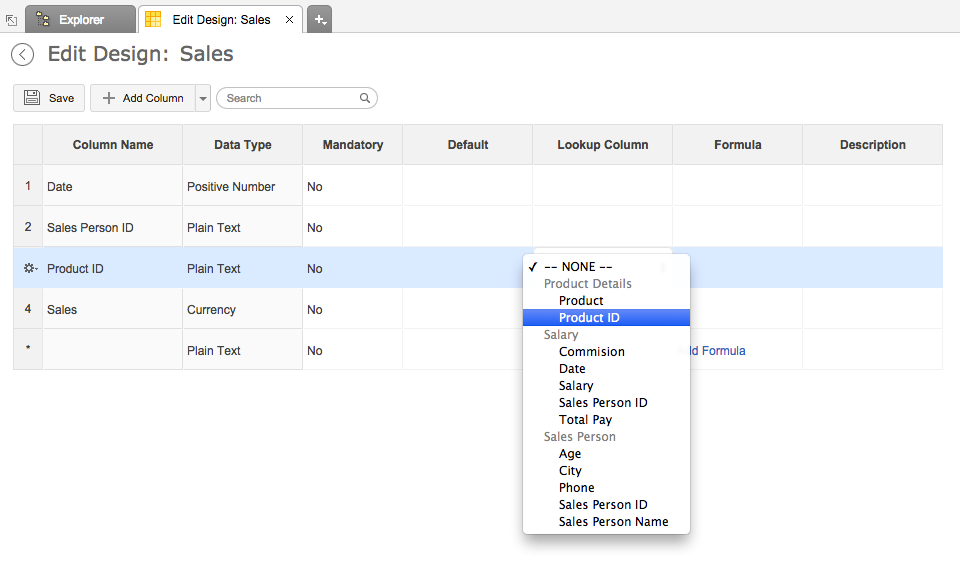
Task: Close the Edit Design: Sales tab
Action: (x=289, y=20)
